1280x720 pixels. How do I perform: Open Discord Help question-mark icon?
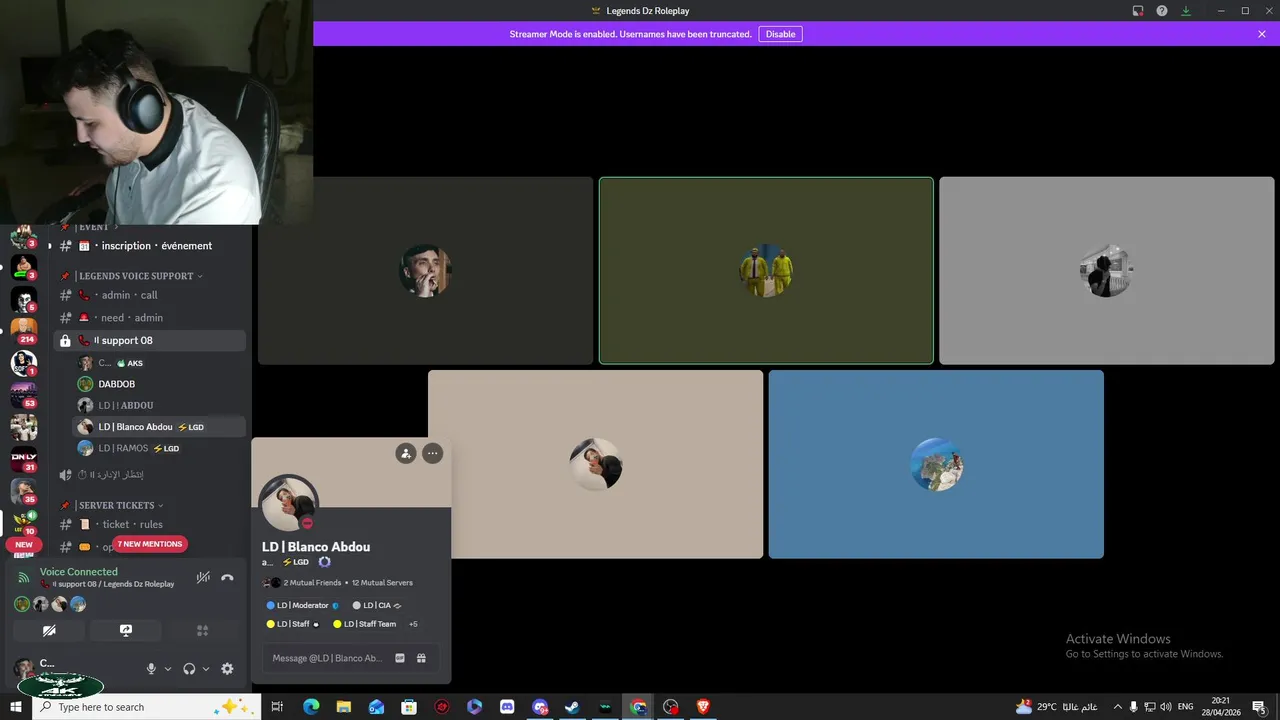pos(1162,11)
